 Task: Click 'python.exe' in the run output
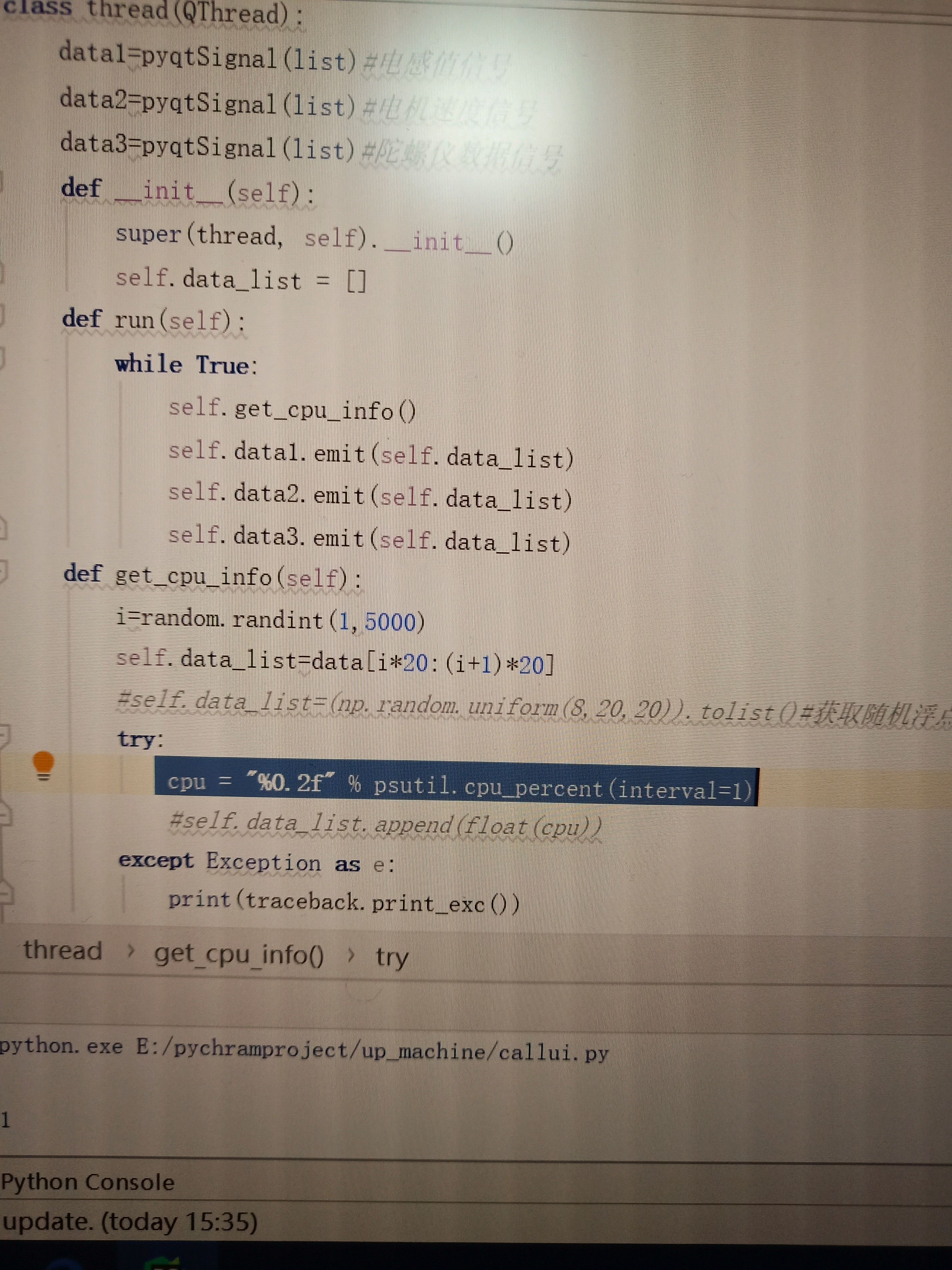pyautogui.click(x=61, y=1046)
